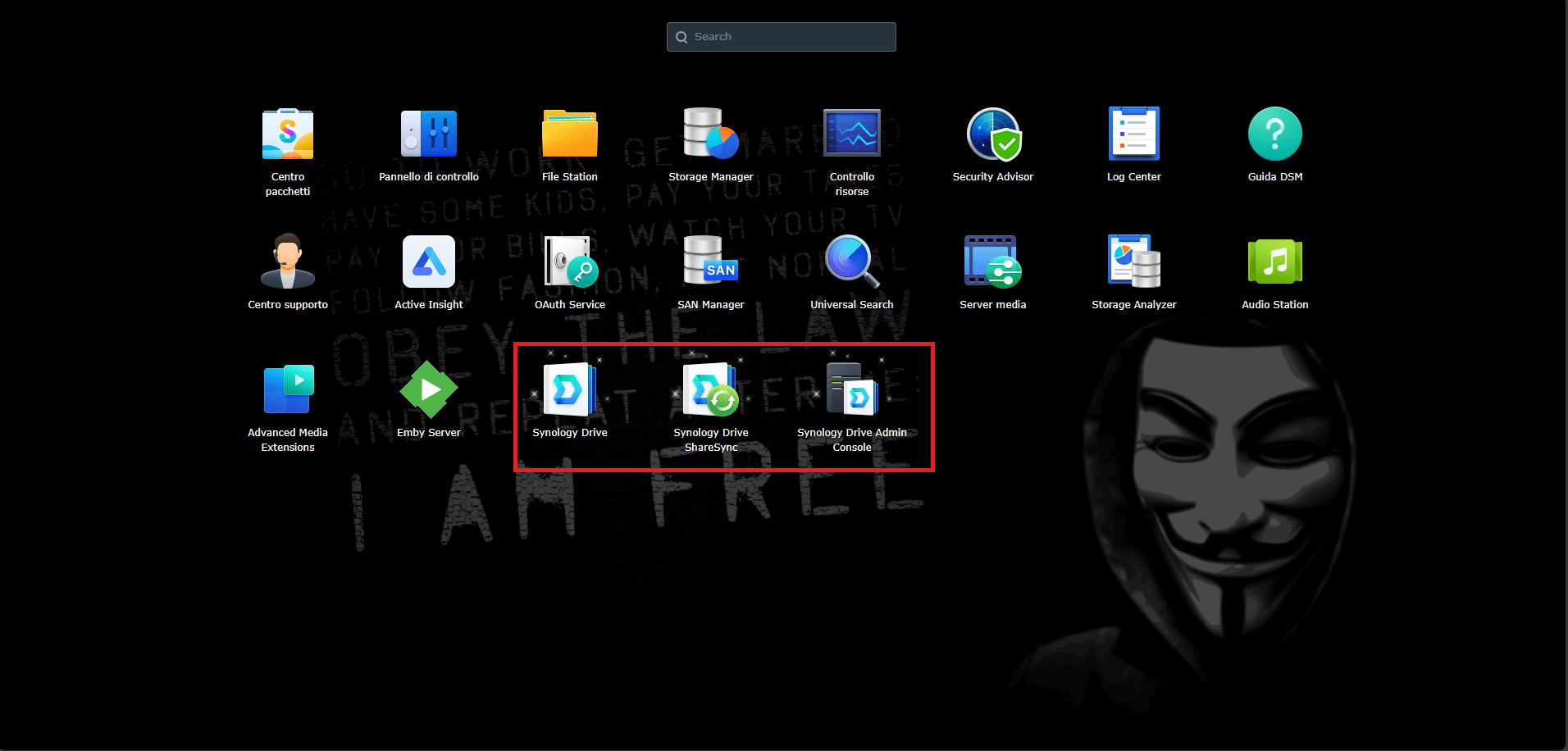Open the Centro pacchetti app

pyautogui.click(x=288, y=134)
